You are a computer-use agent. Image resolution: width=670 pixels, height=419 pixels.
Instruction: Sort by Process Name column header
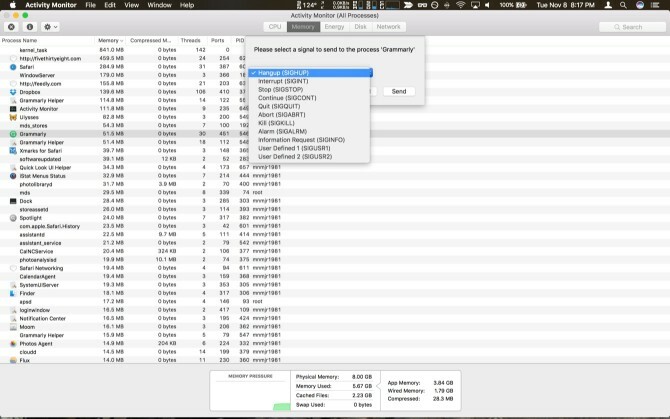click(x=47, y=41)
